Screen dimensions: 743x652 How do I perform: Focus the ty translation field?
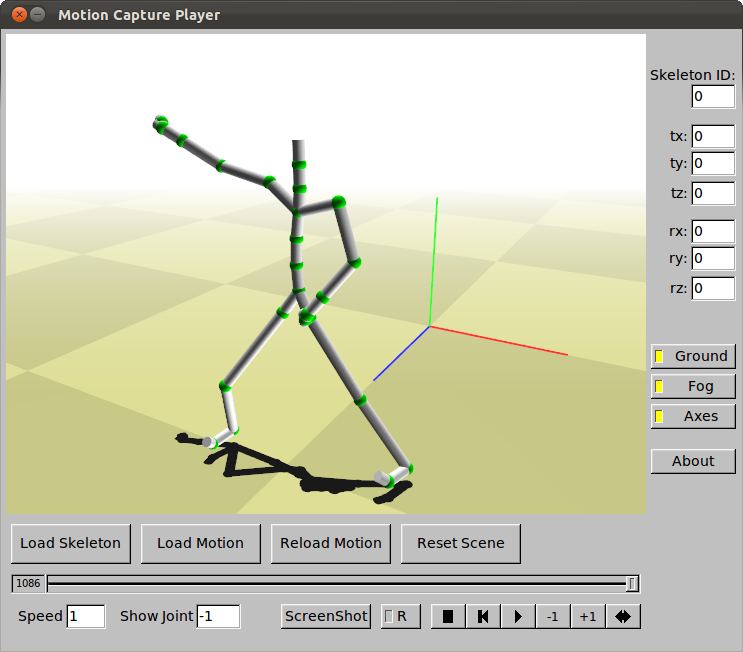tap(713, 163)
